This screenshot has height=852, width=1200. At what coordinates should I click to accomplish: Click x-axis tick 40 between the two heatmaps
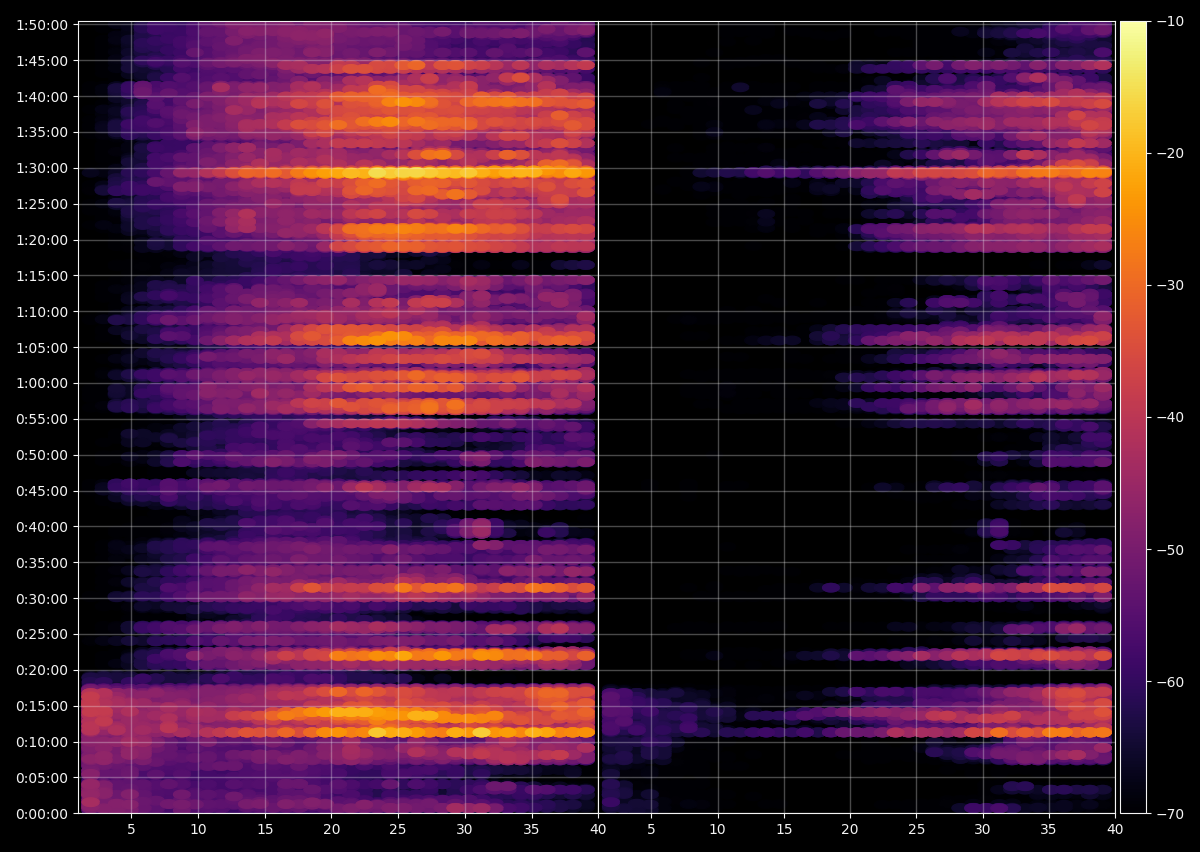tap(598, 829)
